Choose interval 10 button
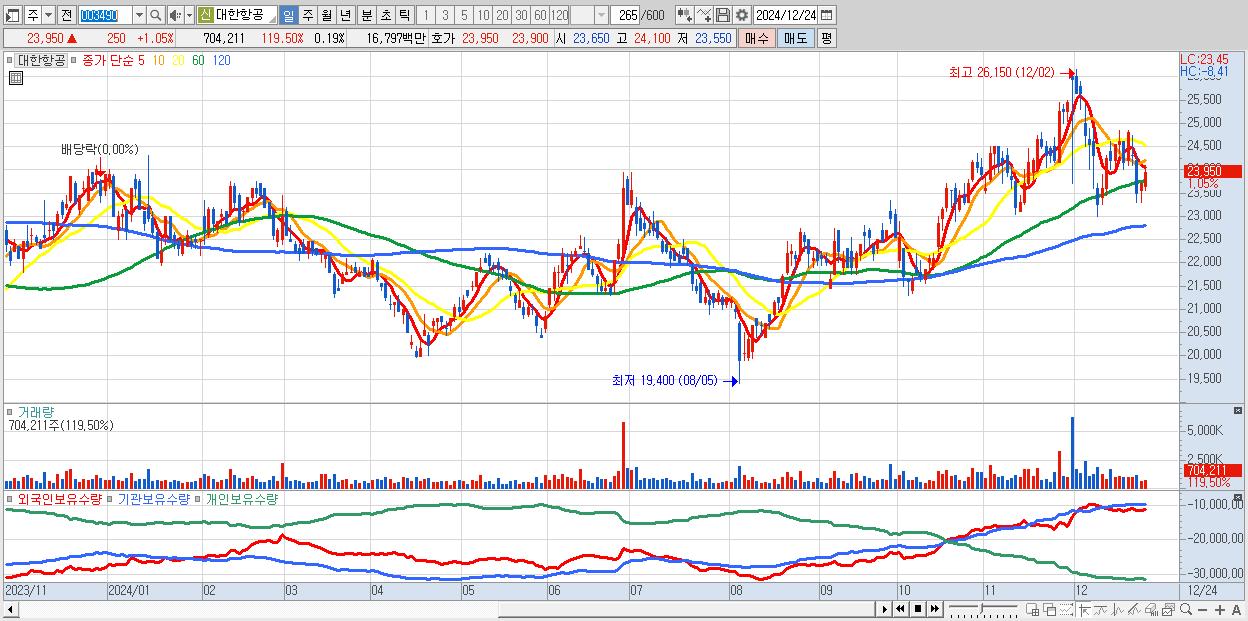Viewport: 1248px width, 621px height. pyautogui.click(x=483, y=16)
